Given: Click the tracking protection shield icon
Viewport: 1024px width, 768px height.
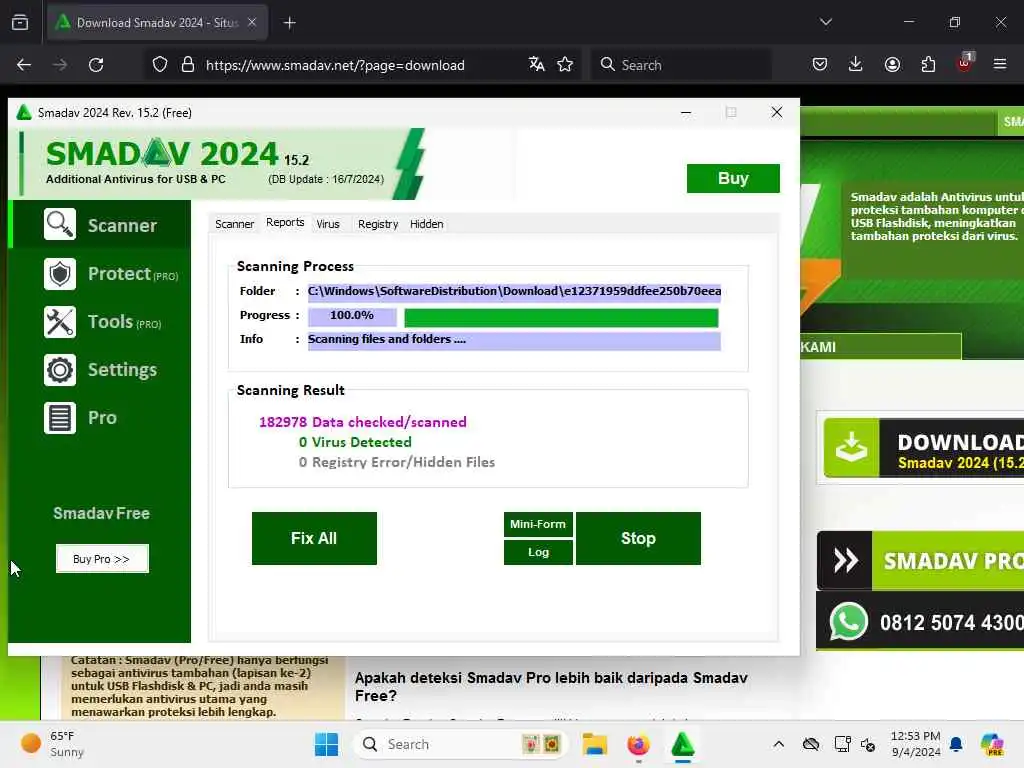Looking at the screenshot, I should (160, 65).
